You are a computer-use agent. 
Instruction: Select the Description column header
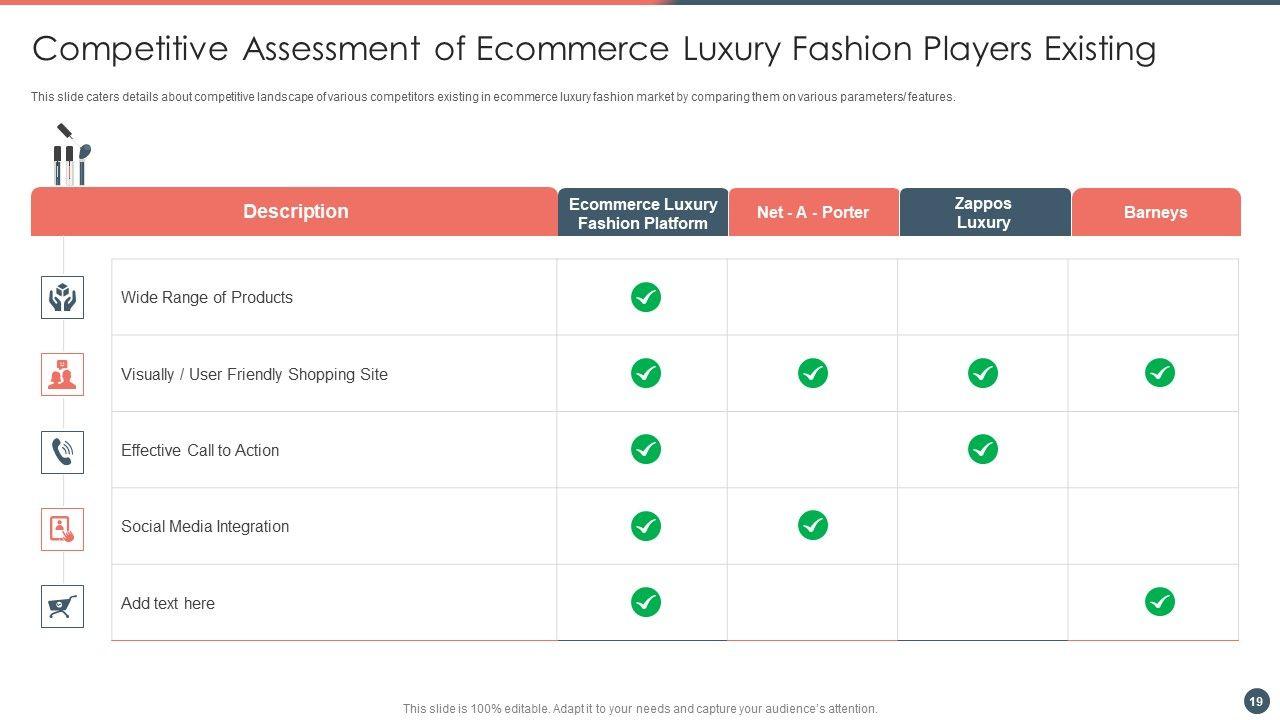coord(294,211)
